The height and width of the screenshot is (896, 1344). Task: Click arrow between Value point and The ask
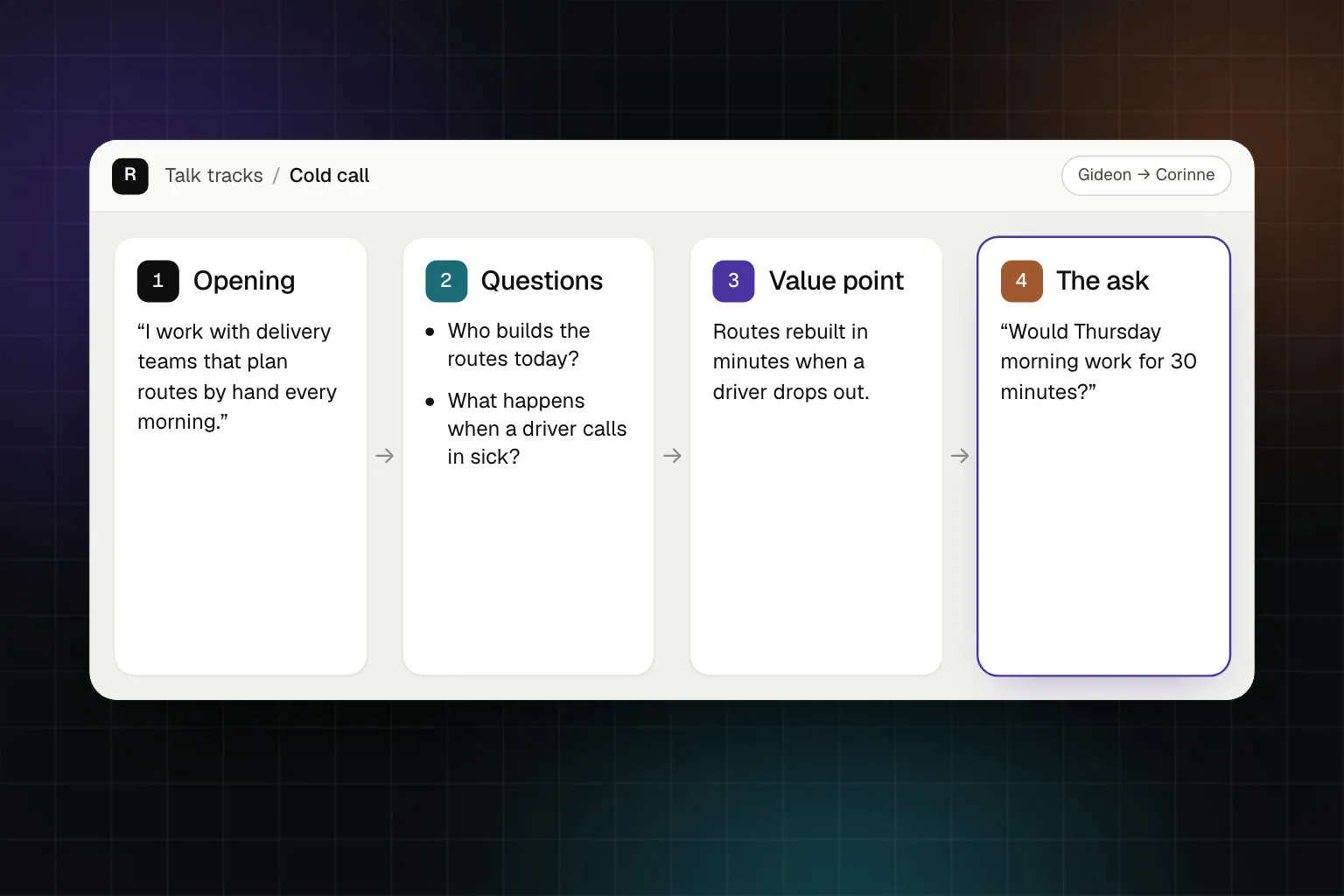pos(960,456)
